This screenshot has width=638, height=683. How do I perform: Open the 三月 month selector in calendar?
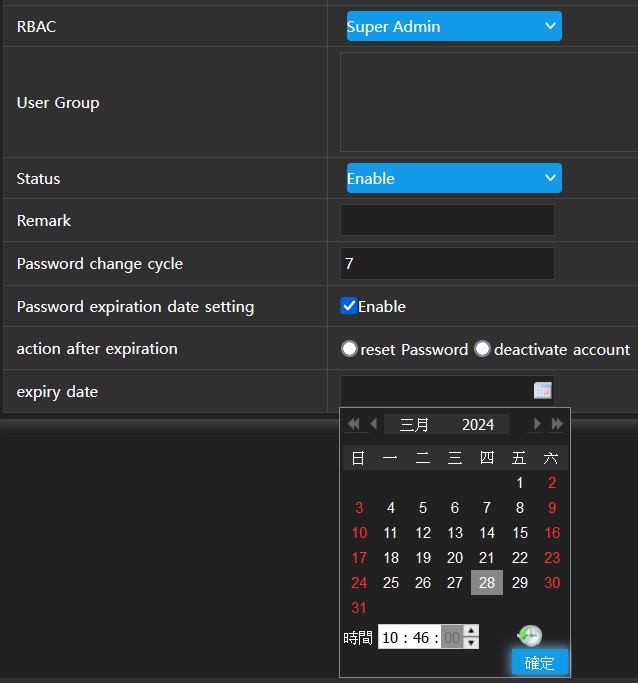pyautogui.click(x=415, y=424)
